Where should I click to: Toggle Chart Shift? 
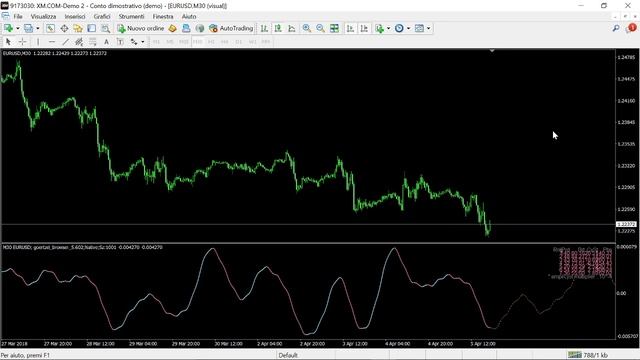[364, 28]
